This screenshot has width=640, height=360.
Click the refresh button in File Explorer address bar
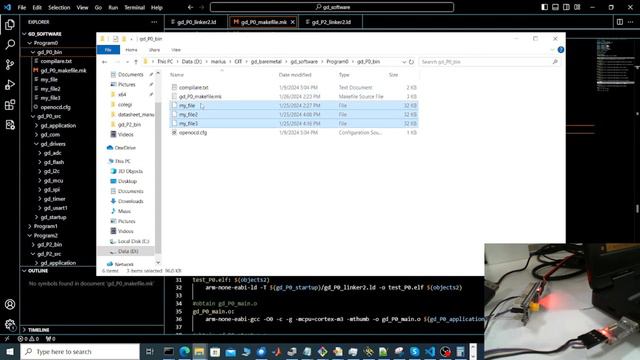(x=411, y=62)
